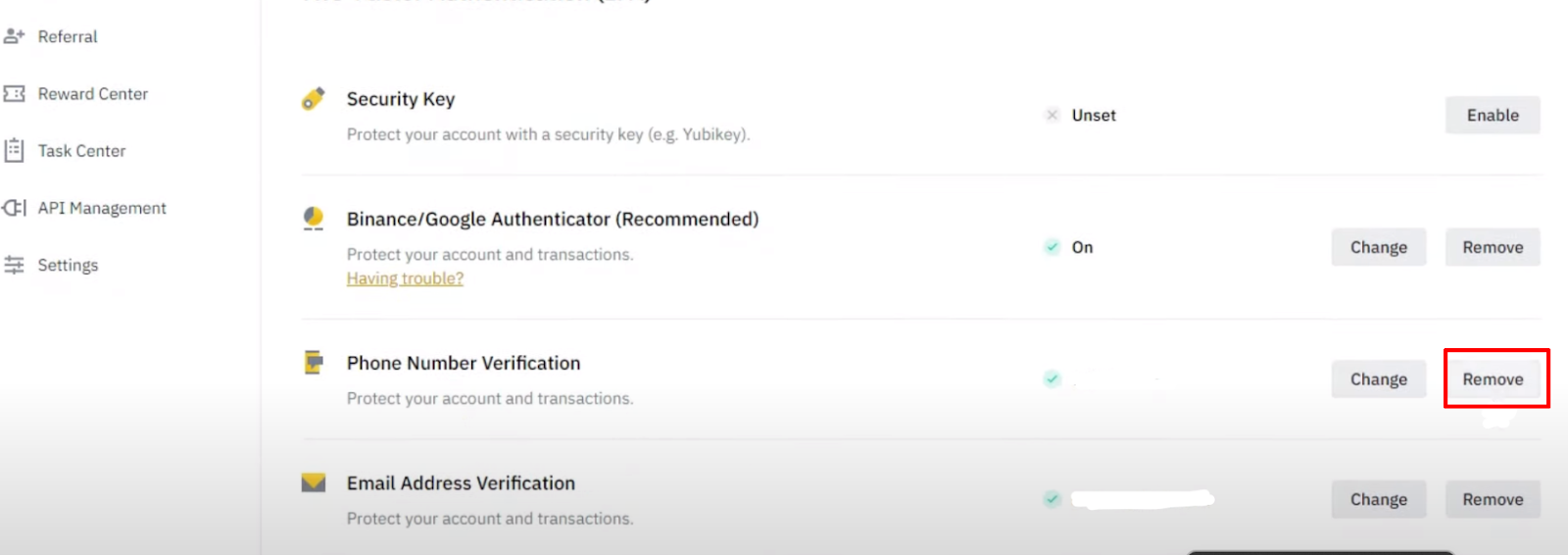Click the Settings sliders icon
Image resolution: width=1568 pixels, height=555 pixels.
[14, 265]
